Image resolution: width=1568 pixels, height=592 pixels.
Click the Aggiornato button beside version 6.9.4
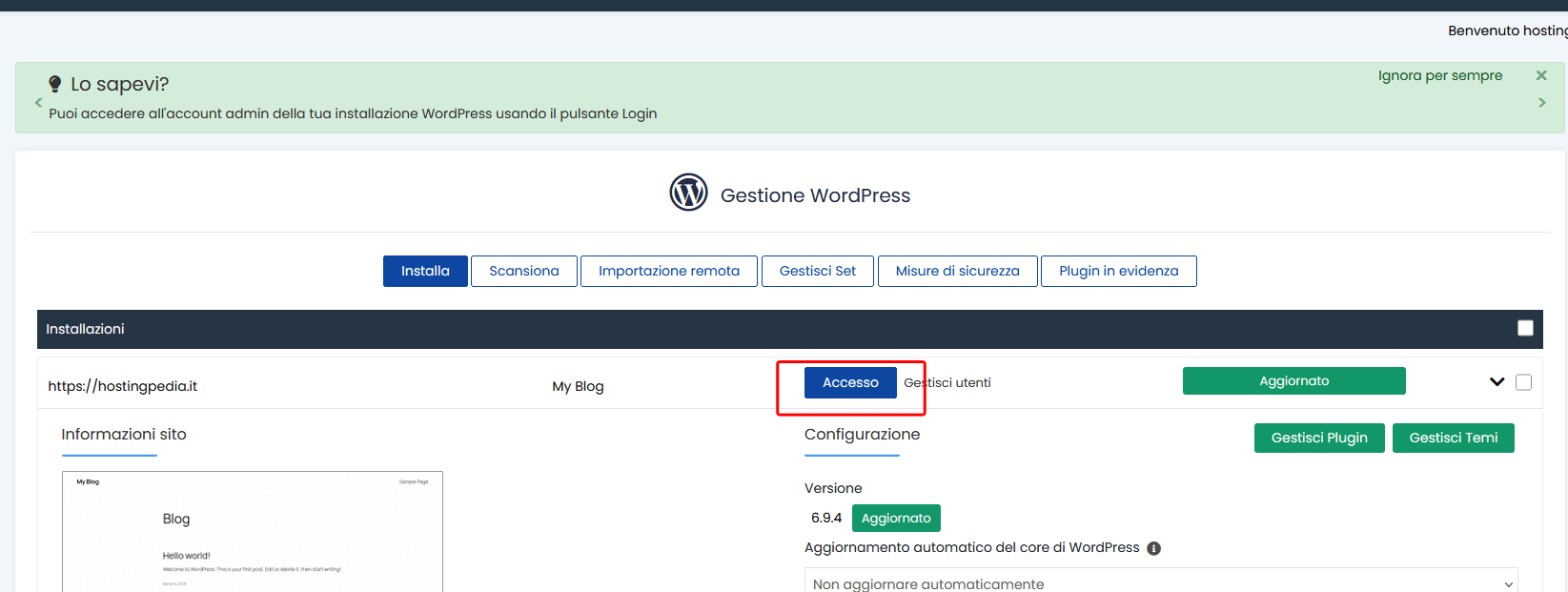[896, 518]
